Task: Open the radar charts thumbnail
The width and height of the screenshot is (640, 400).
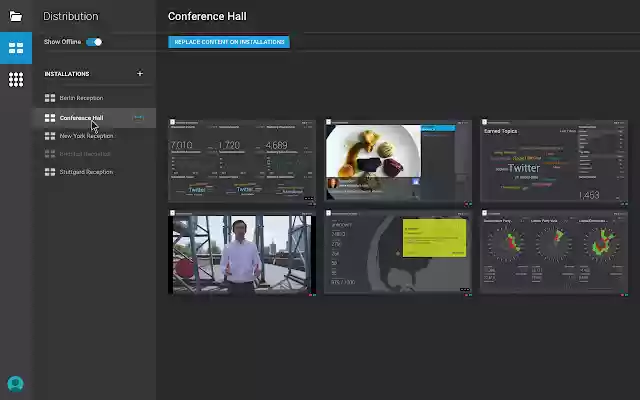Action: click(x=554, y=252)
